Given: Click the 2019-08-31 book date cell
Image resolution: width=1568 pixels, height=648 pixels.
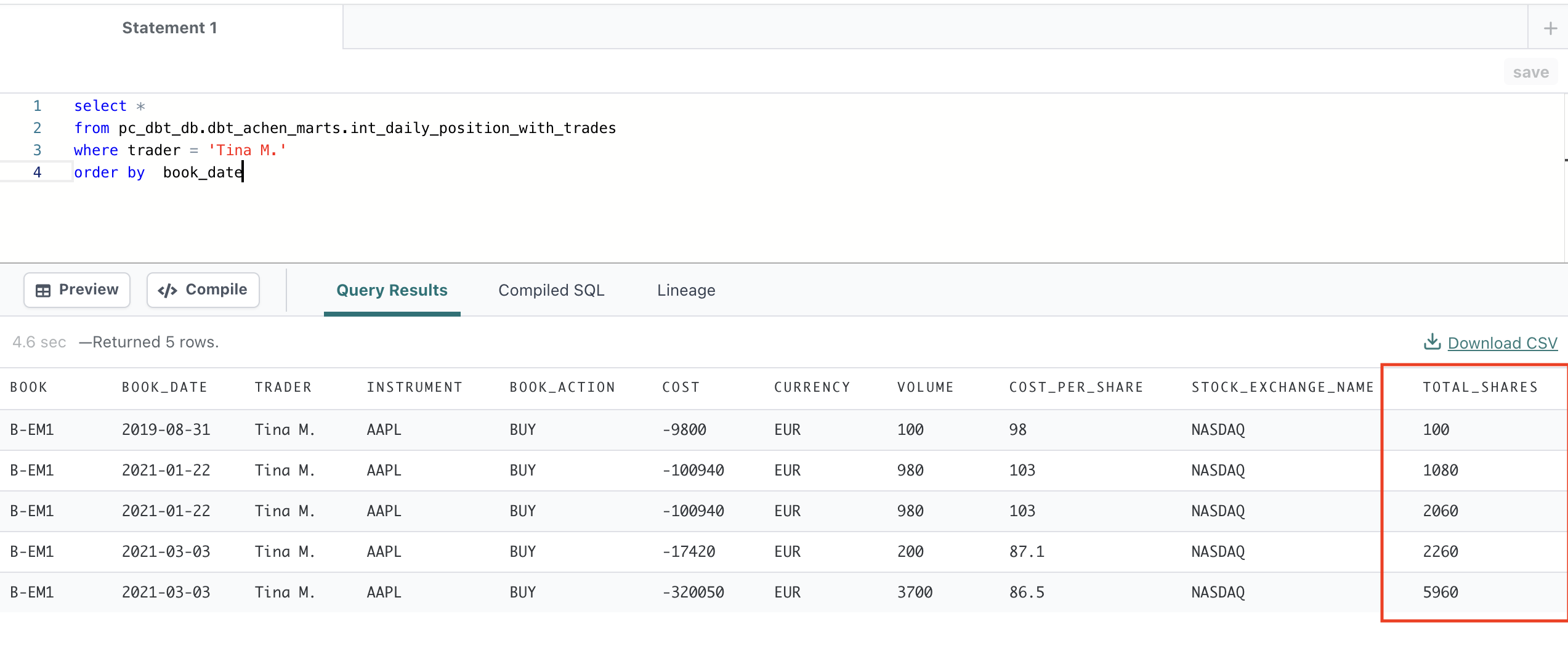Looking at the screenshot, I should tap(166, 429).
